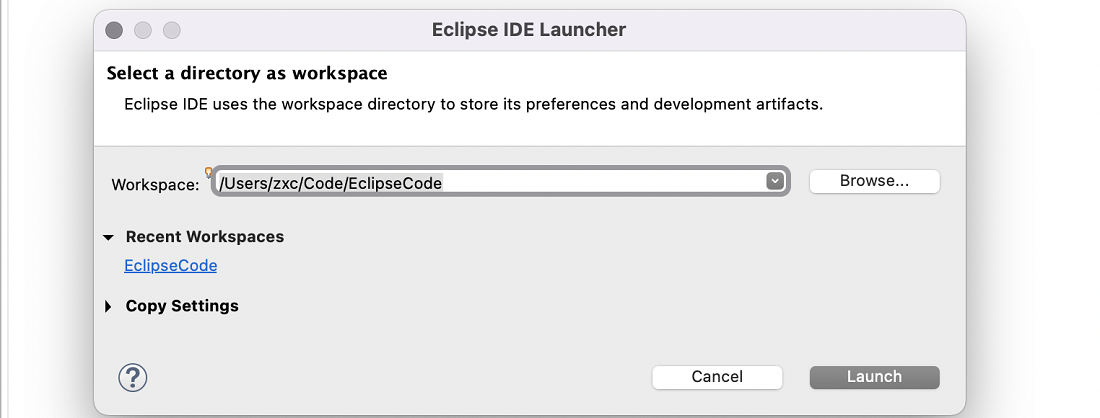Launch Eclipse with the selected workspace

[x=874, y=377]
